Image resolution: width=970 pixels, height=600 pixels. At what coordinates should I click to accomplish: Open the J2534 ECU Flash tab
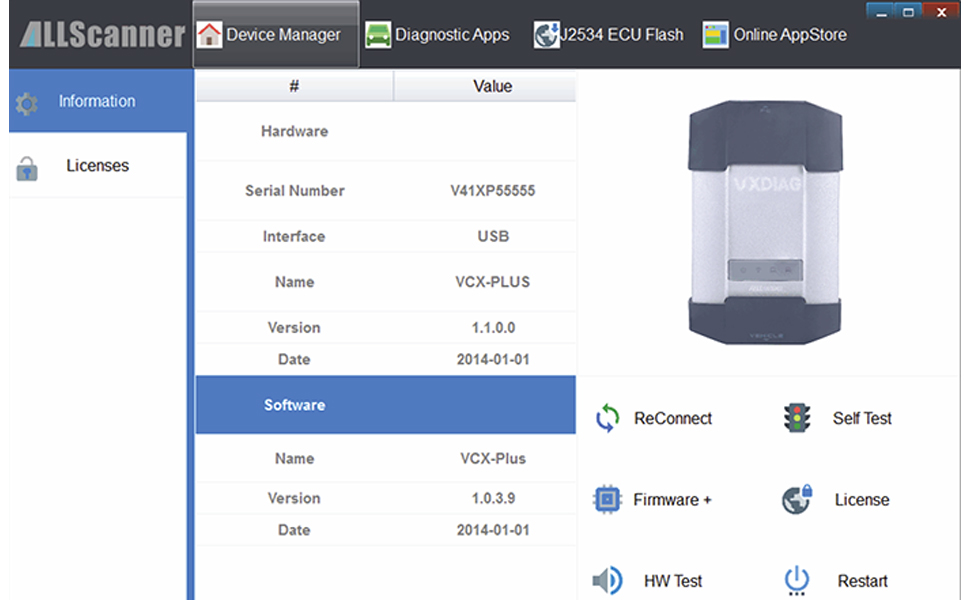(x=609, y=35)
